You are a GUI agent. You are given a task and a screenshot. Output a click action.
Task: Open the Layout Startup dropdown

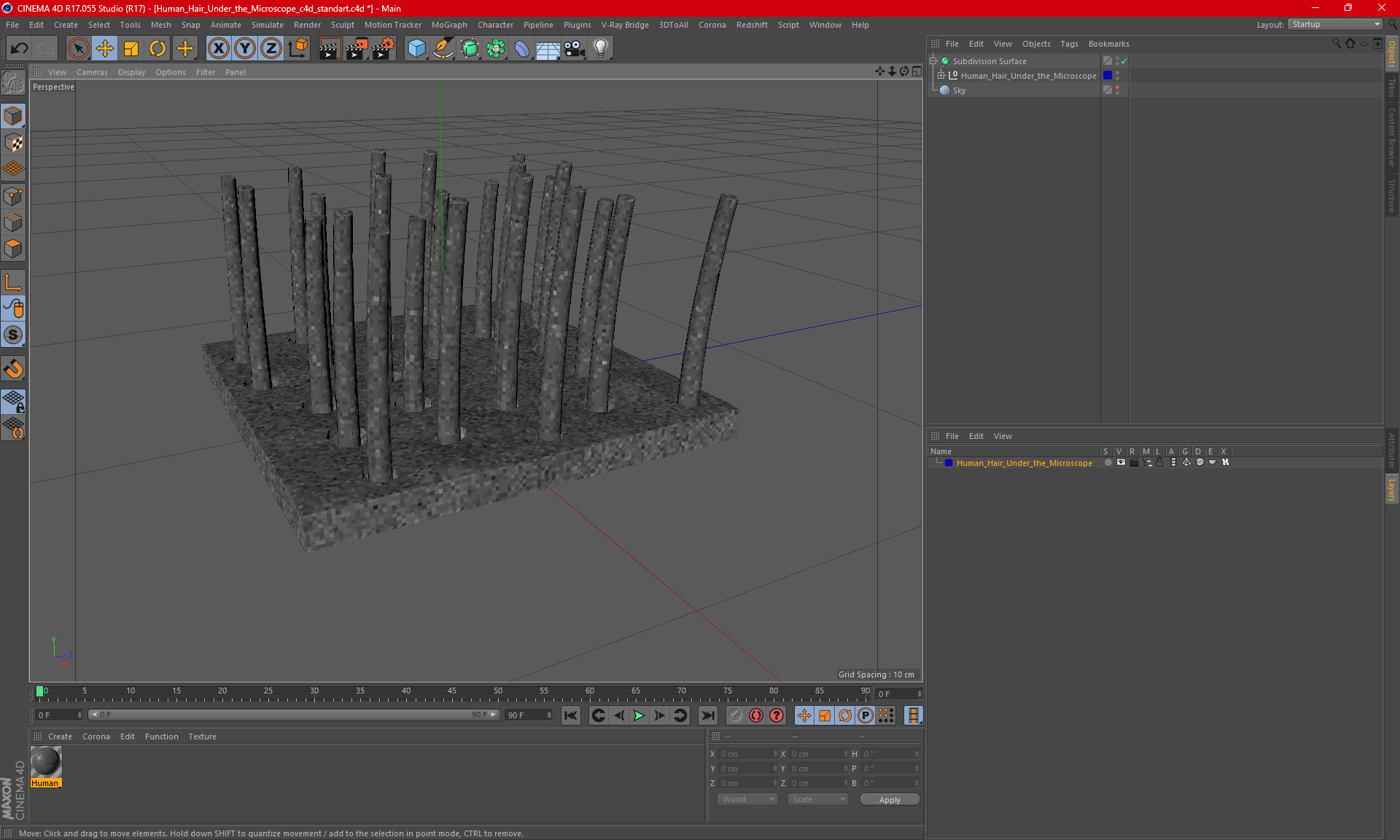coord(1335,24)
